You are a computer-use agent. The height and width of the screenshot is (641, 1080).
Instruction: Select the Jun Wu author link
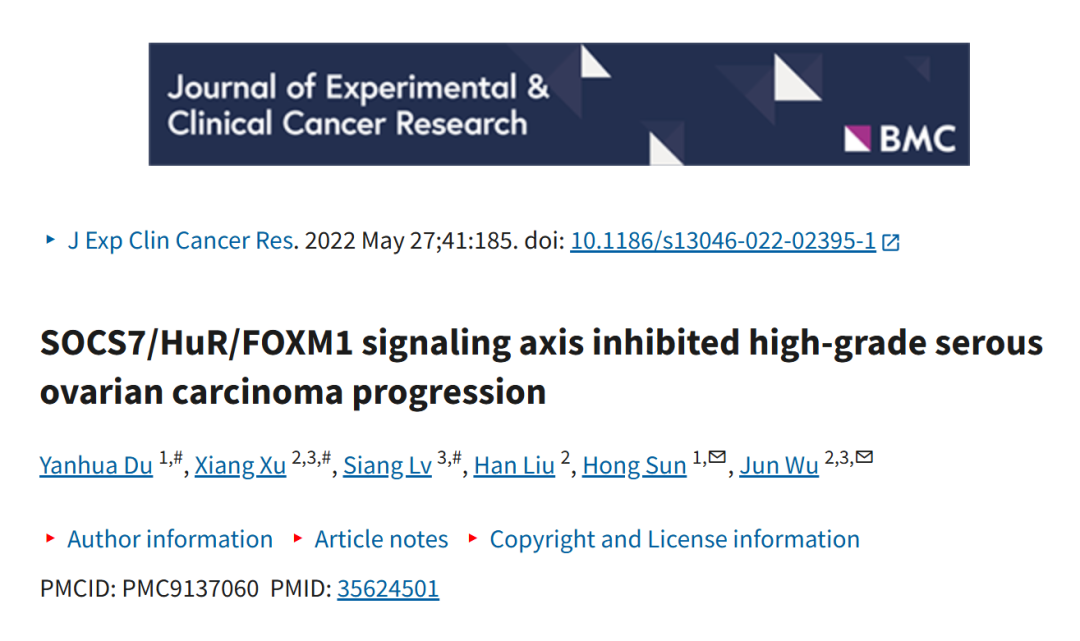coord(779,465)
